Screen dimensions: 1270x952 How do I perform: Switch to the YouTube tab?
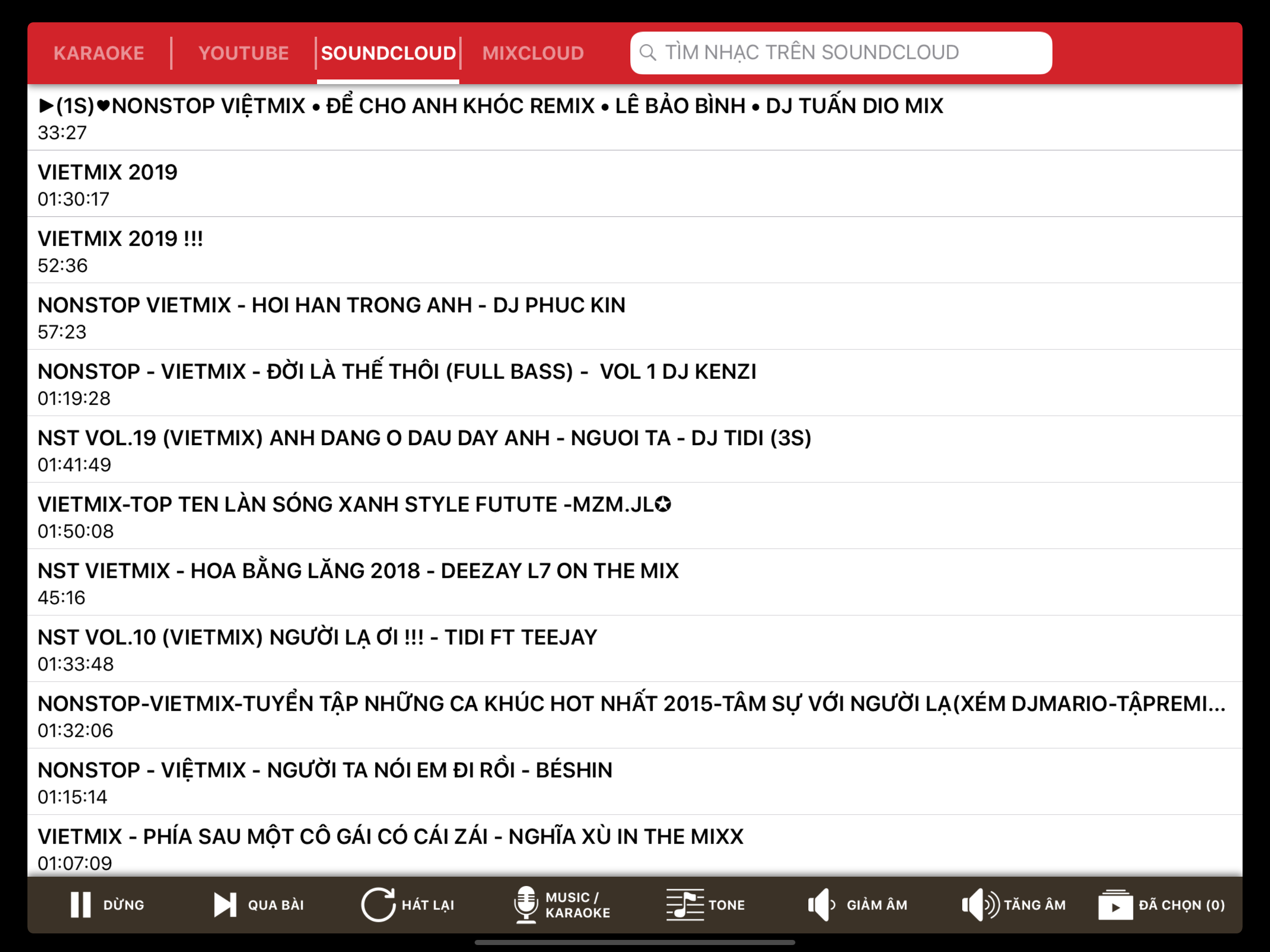(x=244, y=53)
